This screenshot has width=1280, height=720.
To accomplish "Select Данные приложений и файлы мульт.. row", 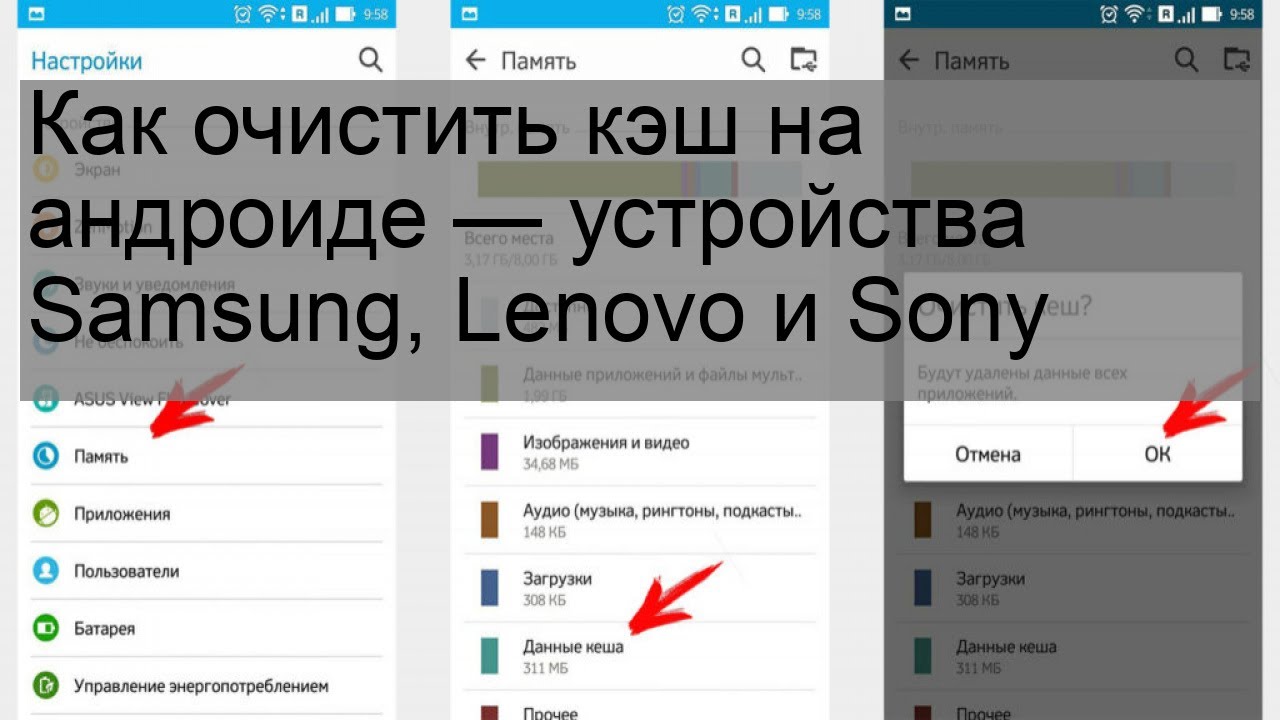I will 639,384.
